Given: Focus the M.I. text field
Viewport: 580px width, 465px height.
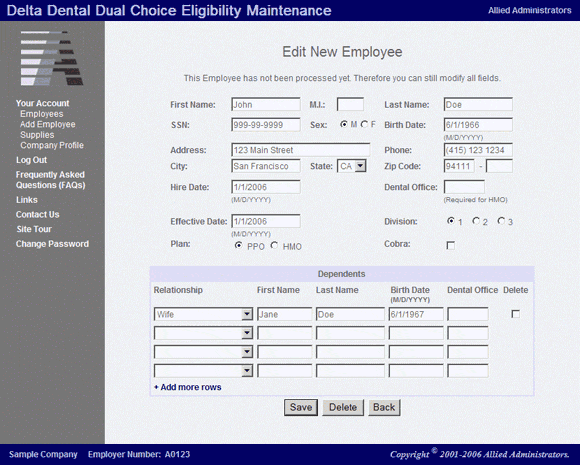Looking at the screenshot, I should point(350,105).
